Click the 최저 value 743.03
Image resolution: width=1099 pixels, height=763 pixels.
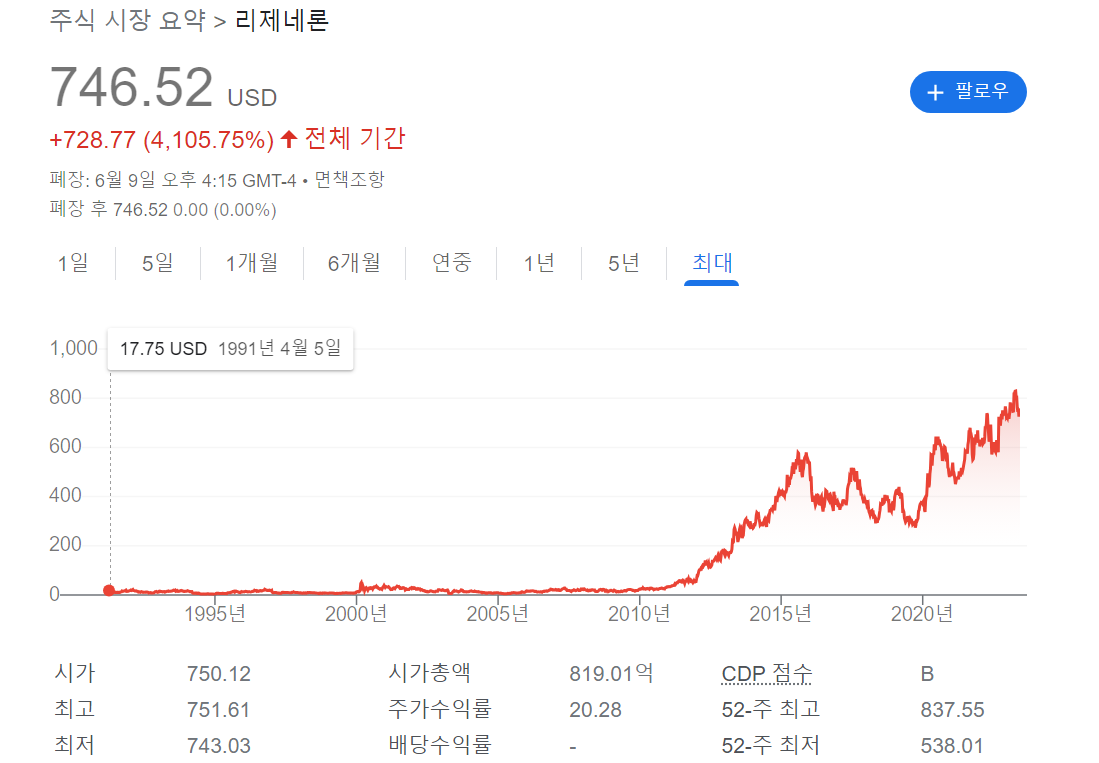coord(219,745)
